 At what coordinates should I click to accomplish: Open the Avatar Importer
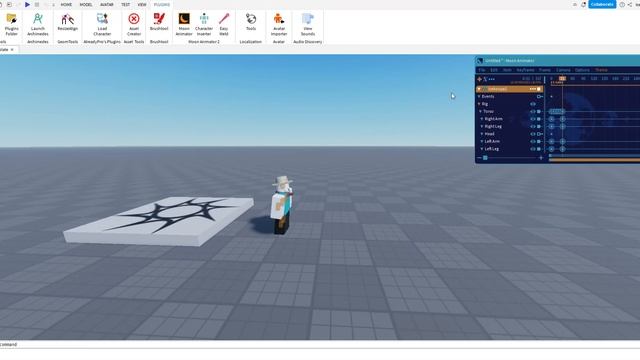click(x=279, y=24)
